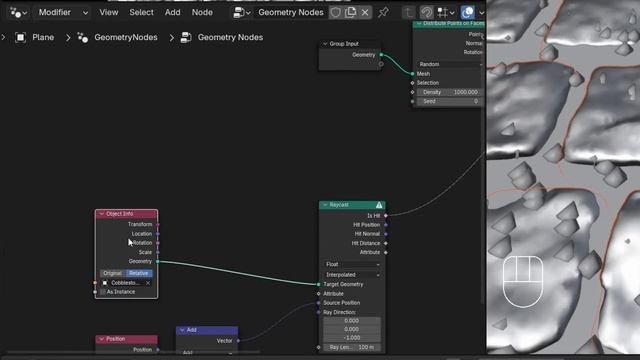Click the Object Info Transform output socket
The image size is (640, 360).
click(158, 224)
